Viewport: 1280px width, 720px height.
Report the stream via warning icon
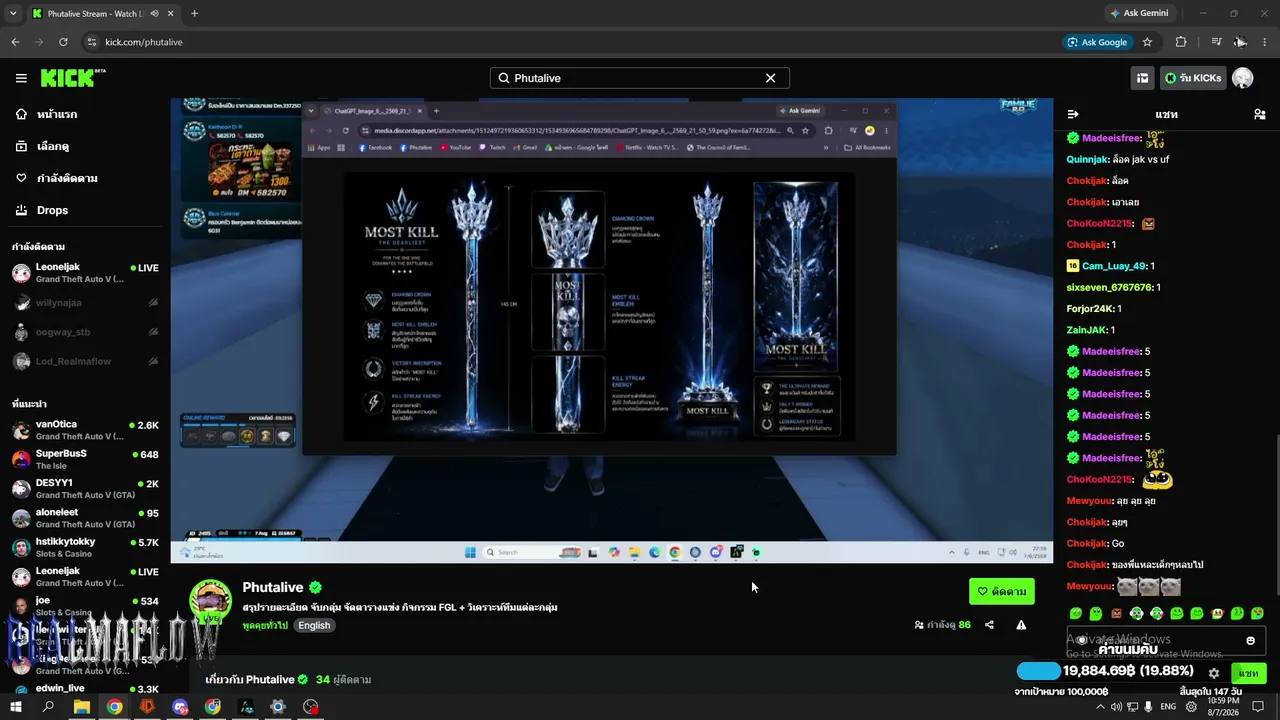click(1021, 625)
